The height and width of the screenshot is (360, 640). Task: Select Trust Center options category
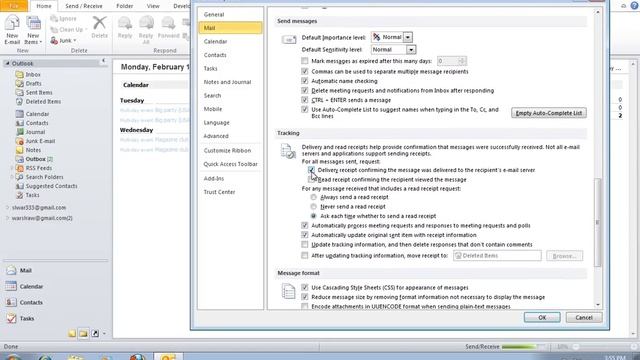pos(230,192)
